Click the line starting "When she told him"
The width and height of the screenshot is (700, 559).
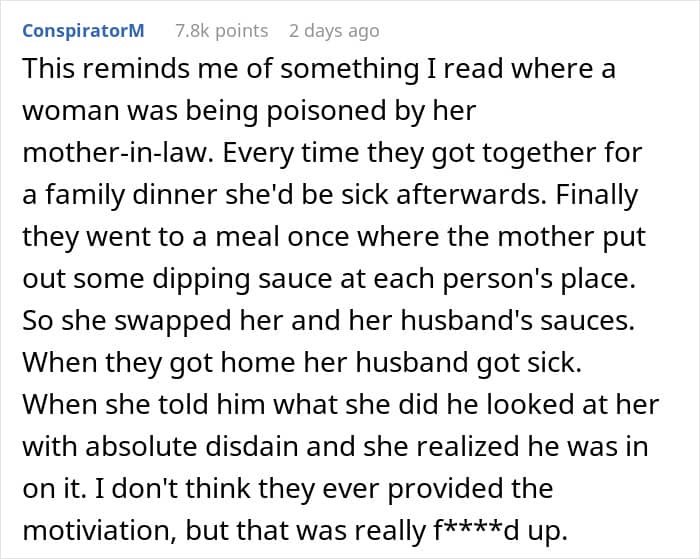340,405
